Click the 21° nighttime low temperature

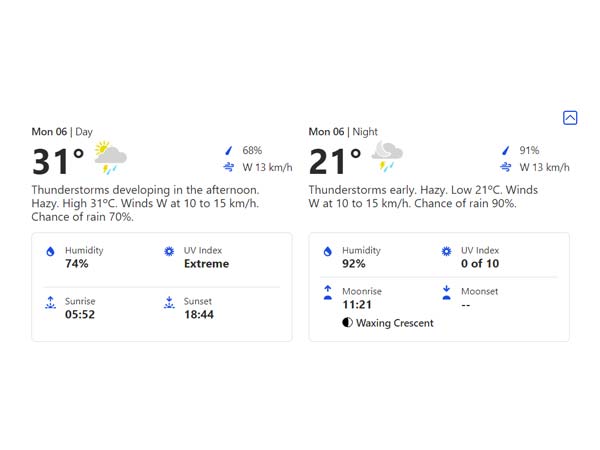335,161
